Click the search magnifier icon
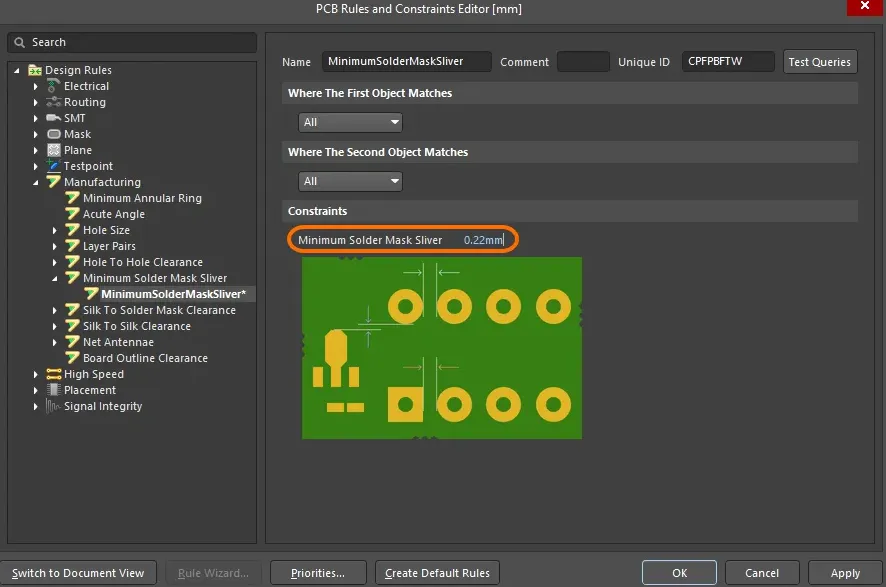886x587 pixels. coord(20,42)
